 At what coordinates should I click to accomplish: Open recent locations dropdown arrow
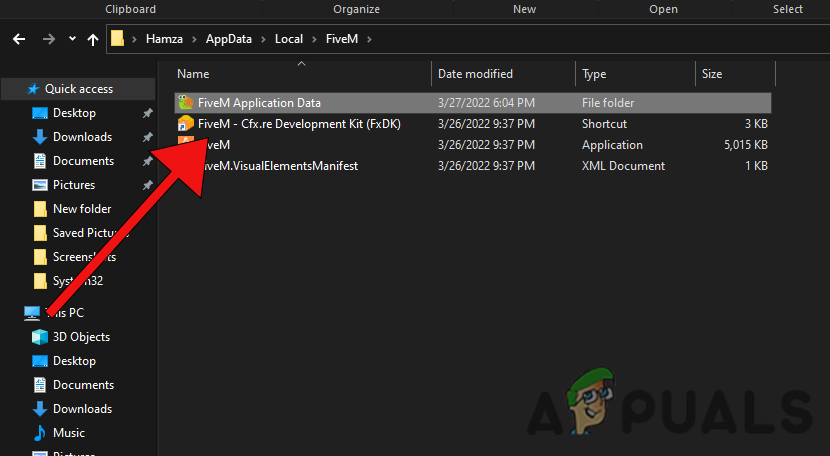pos(73,39)
